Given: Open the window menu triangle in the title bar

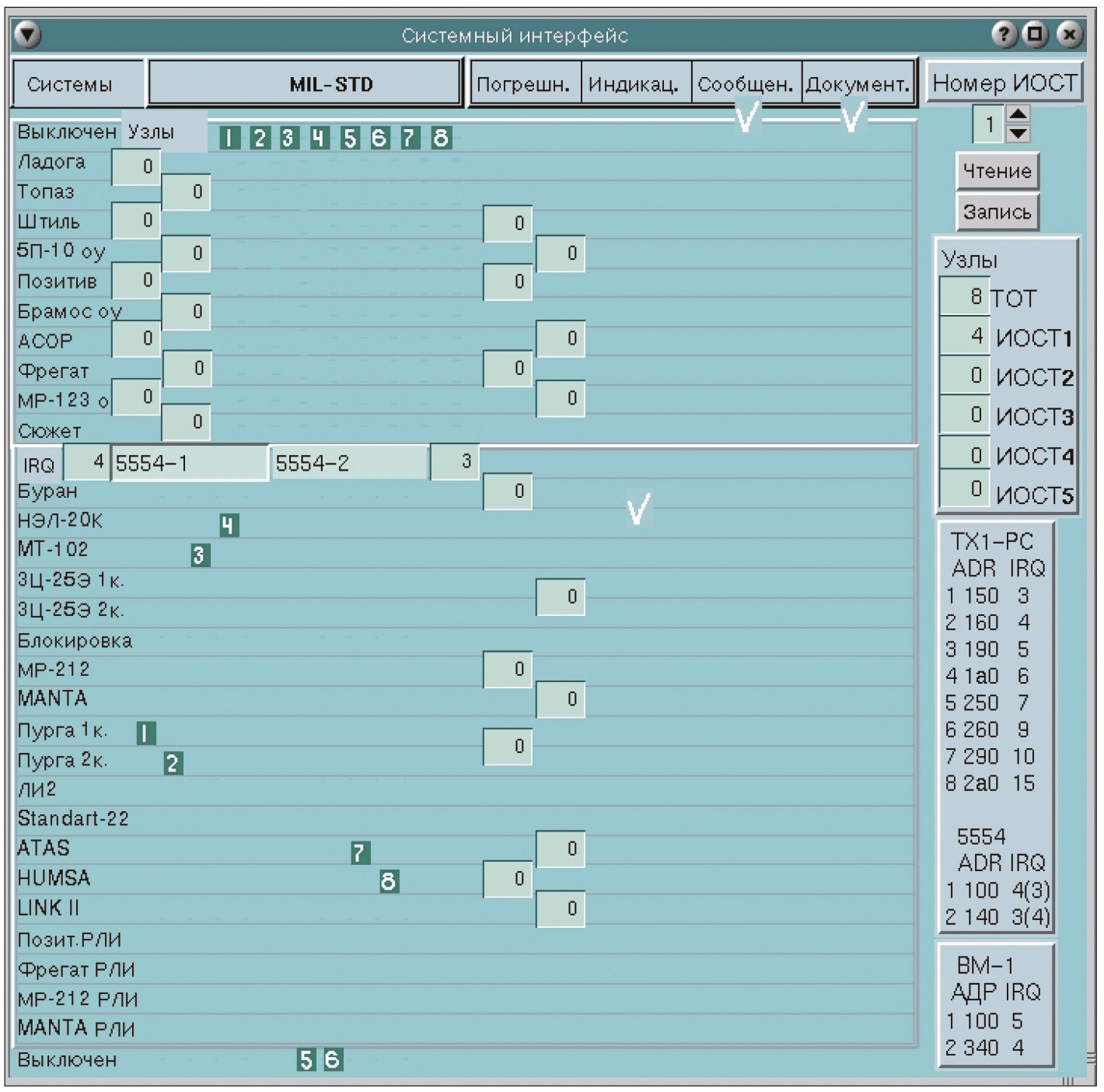Looking at the screenshot, I should pos(27,34).
